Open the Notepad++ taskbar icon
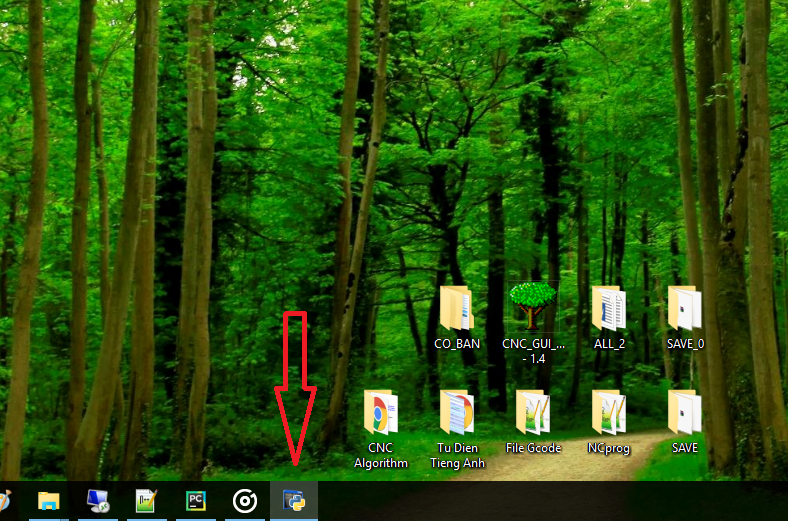Viewport: 788px width, 521px height. (147, 501)
